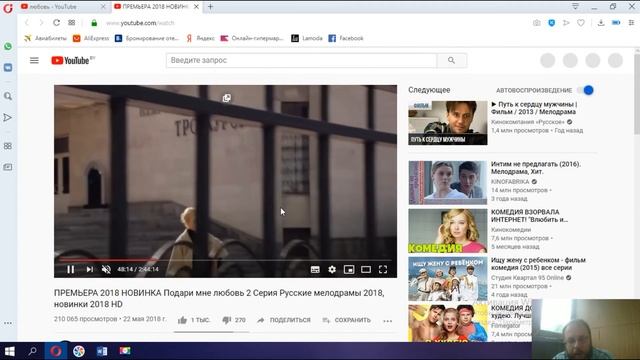This screenshot has height=360, width=640.
Task: Open the Кинокомпания «Русское» channel link
Action: pos(528,122)
